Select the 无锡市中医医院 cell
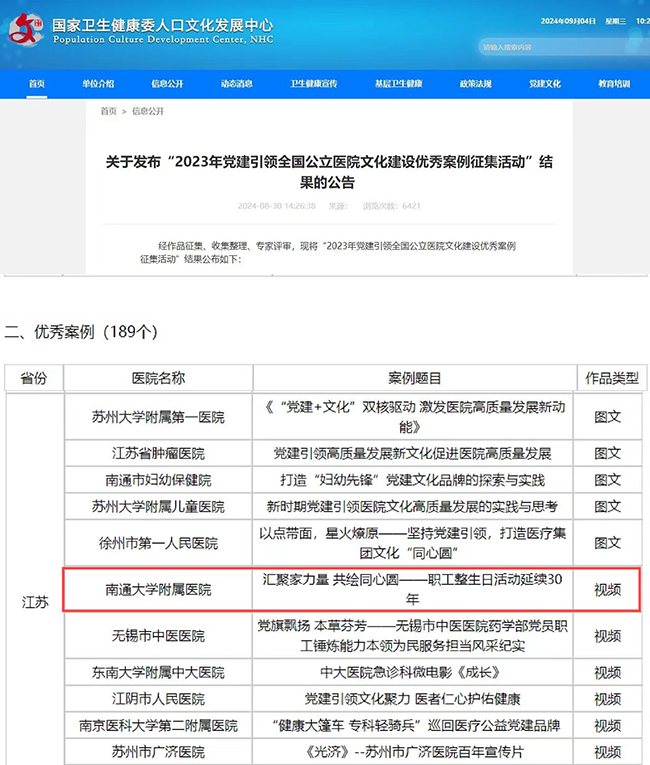The image size is (650, 765). [x=158, y=636]
